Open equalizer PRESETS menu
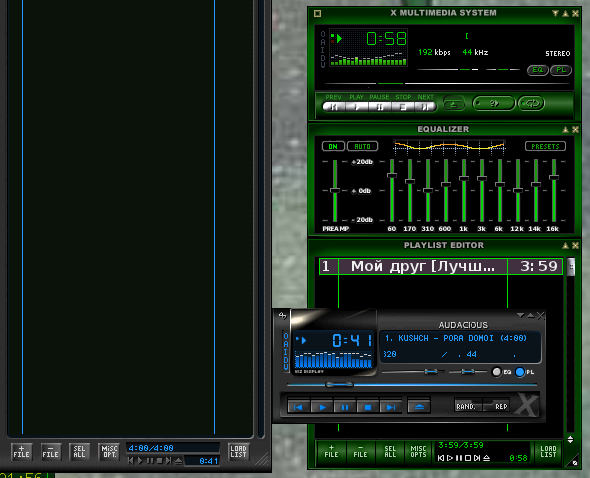This screenshot has width=590, height=478. pyautogui.click(x=545, y=146)
